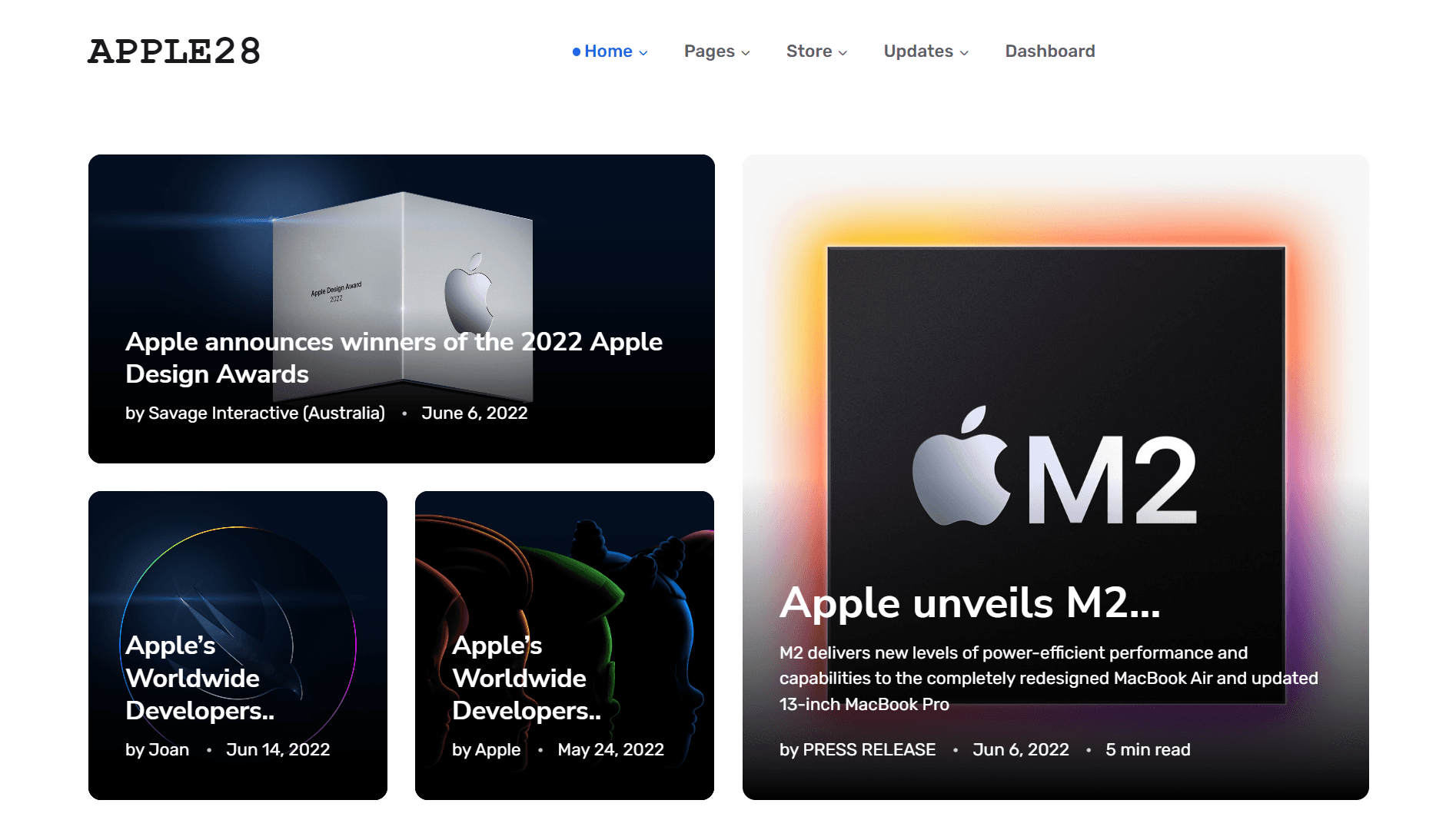The width and height of the screenshot is (1456, 830).
Task: Expand the Updates dropdown chevron
Action: point(964,53)
